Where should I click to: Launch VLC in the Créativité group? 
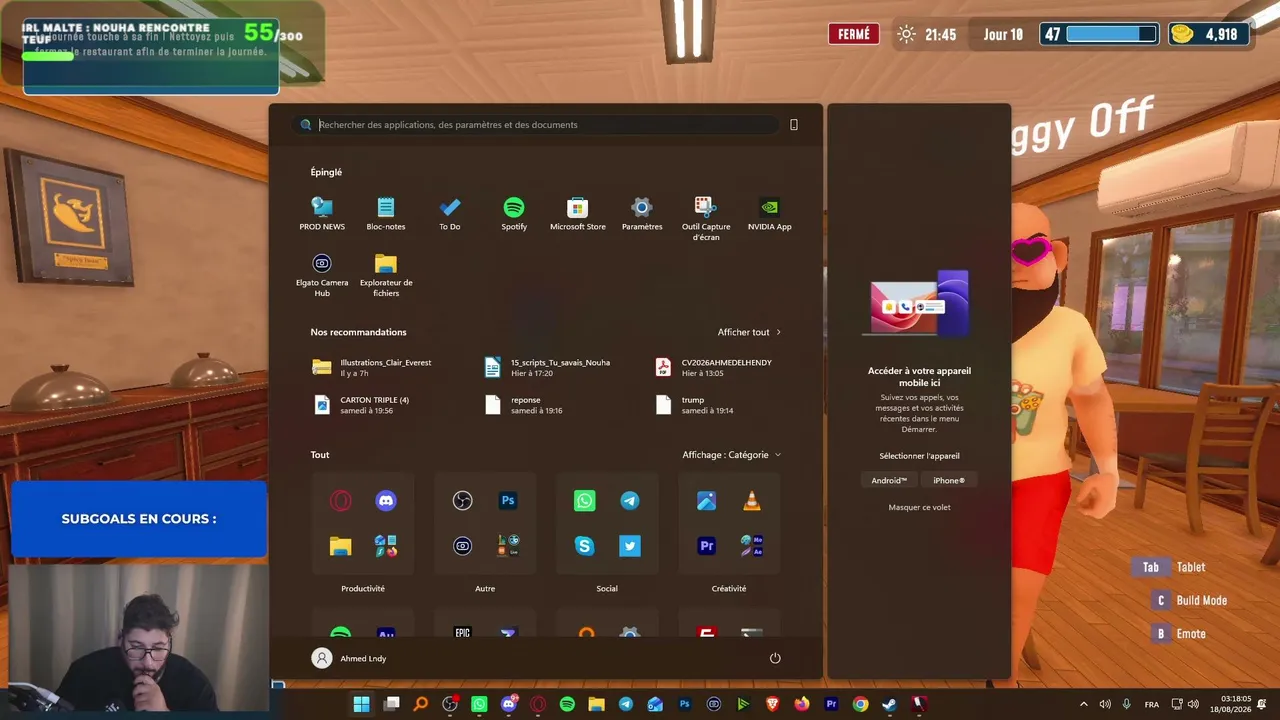(x=752, y=501)
